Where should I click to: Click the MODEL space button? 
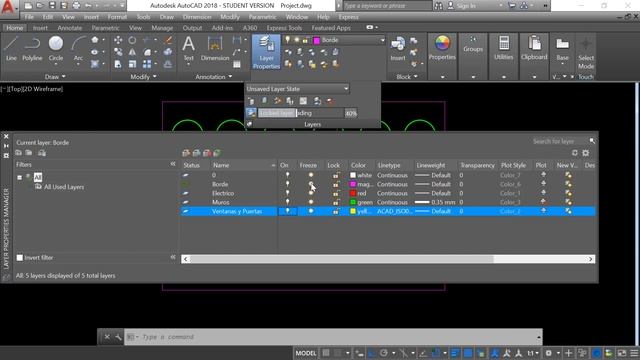306,353
